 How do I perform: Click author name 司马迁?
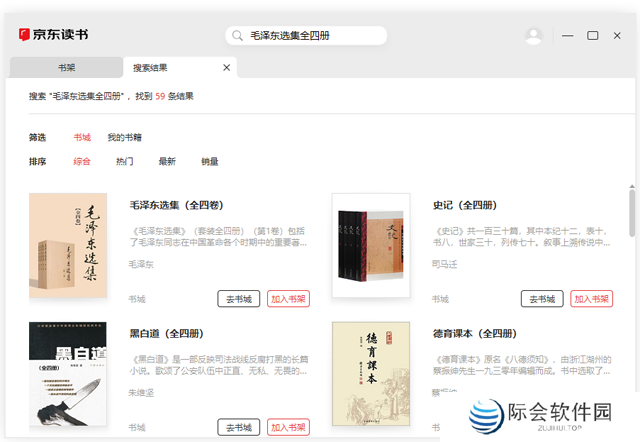pos(444,264)
